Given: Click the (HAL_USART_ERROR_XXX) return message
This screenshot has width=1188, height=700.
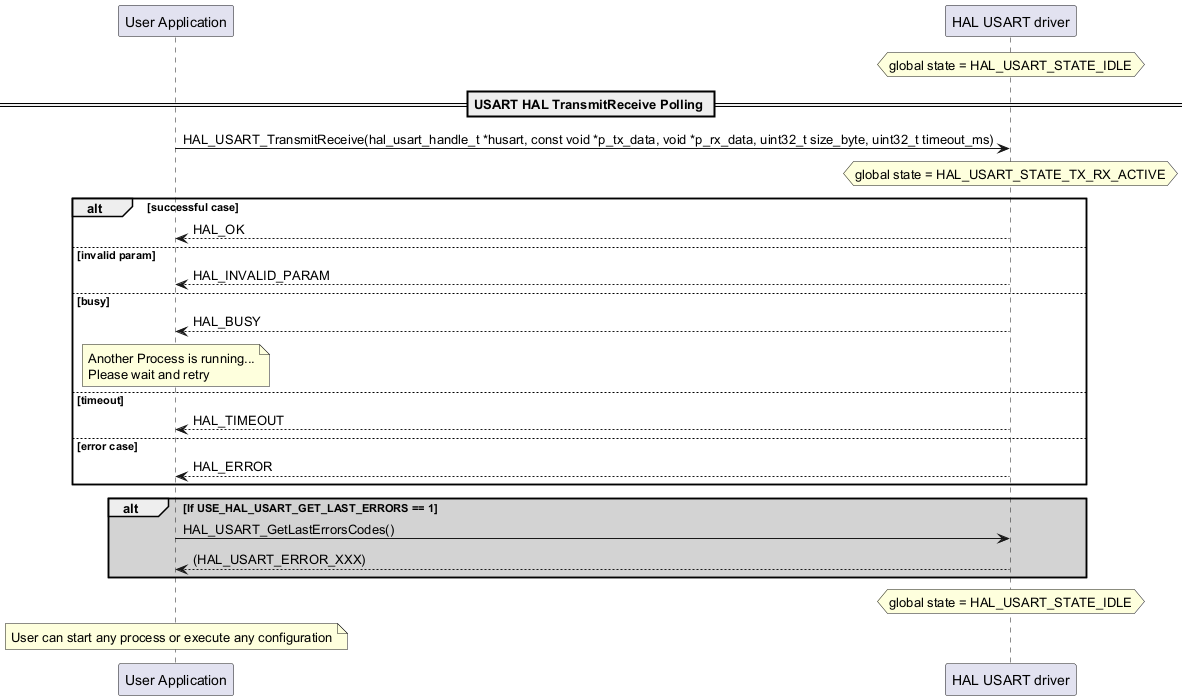Looking at the screenshot, I should pyautogui.click(x=279, y=560).
